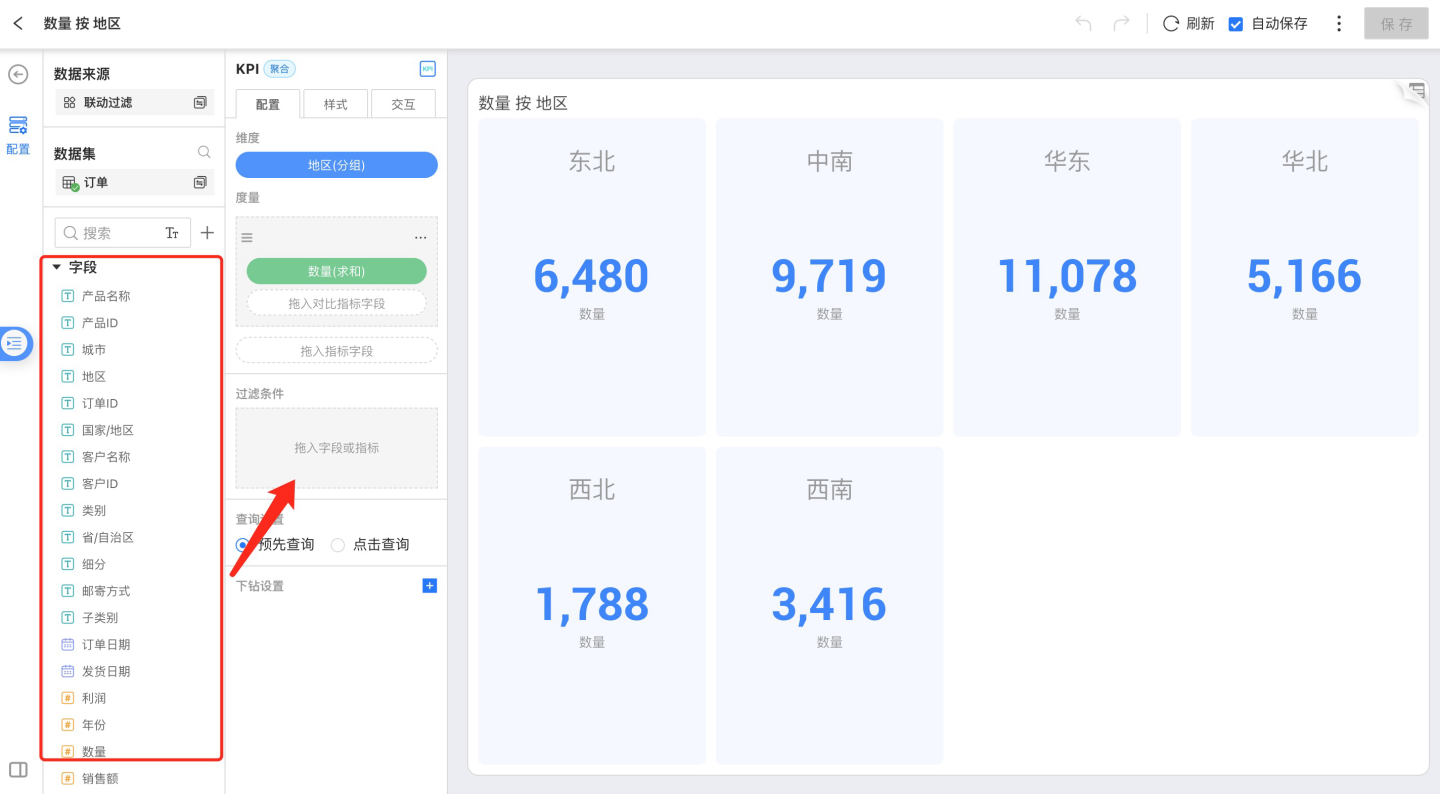Viewport: 1440px width, 794px height.
Task: Click the 保存 save button
Action: pyautogui.click(x=1396, y=24)
